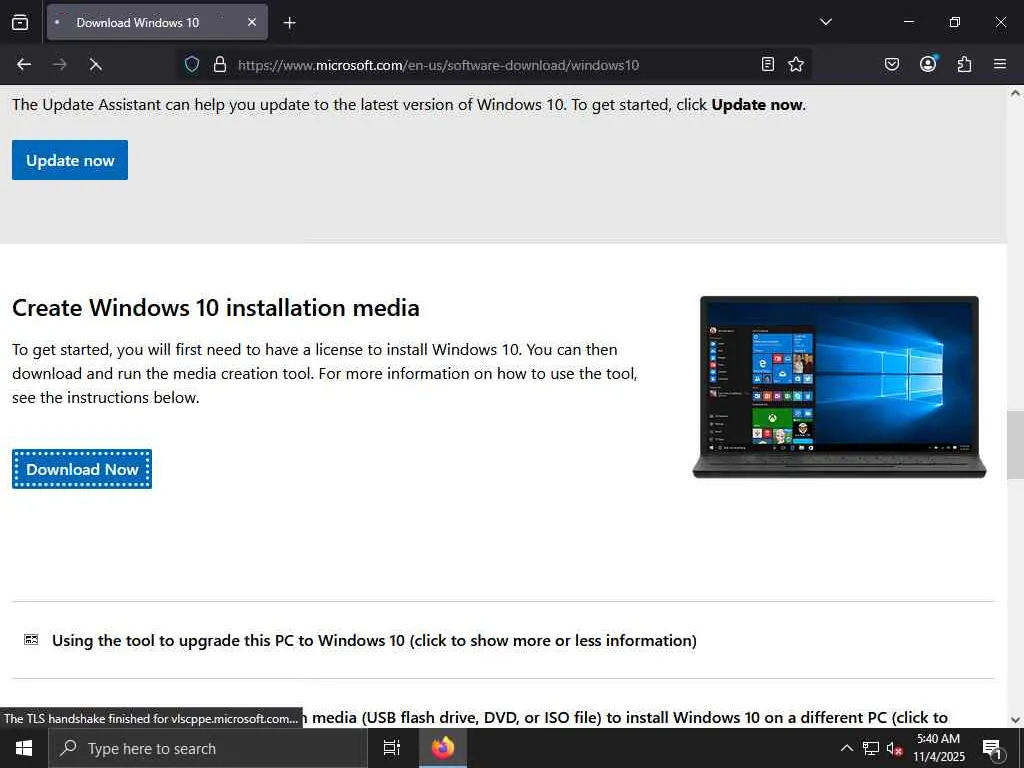Stop loading the current page
The width and height of the screenshot is (1024, 768).
click(x=95, y=65)
